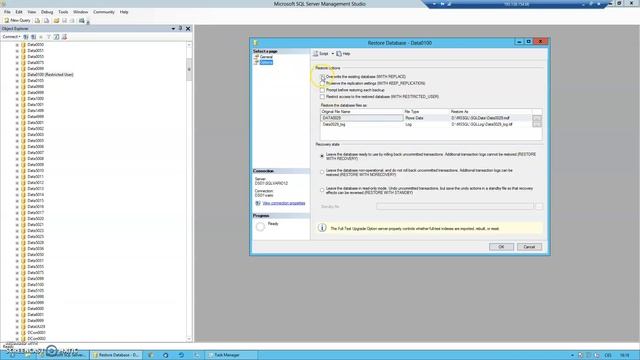
Task: Open the Community menu
Action: [104, 12]
